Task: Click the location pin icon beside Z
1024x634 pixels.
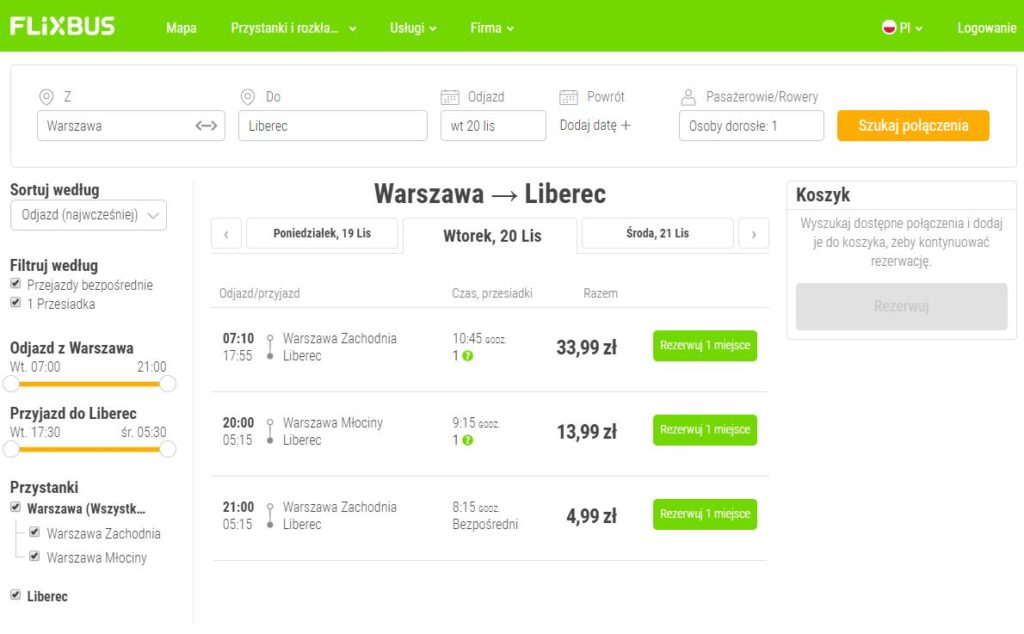Action: 46,97
